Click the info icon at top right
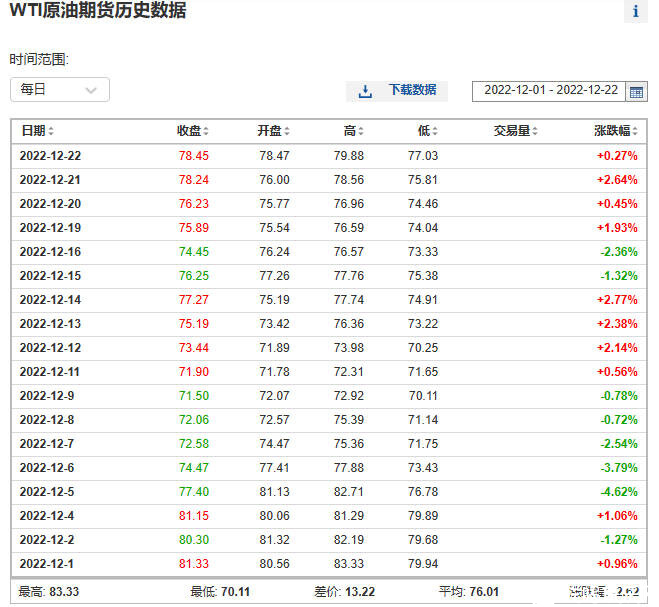This screenshot has width=659, height=607. pyautogui.click(x=635, y=11)
